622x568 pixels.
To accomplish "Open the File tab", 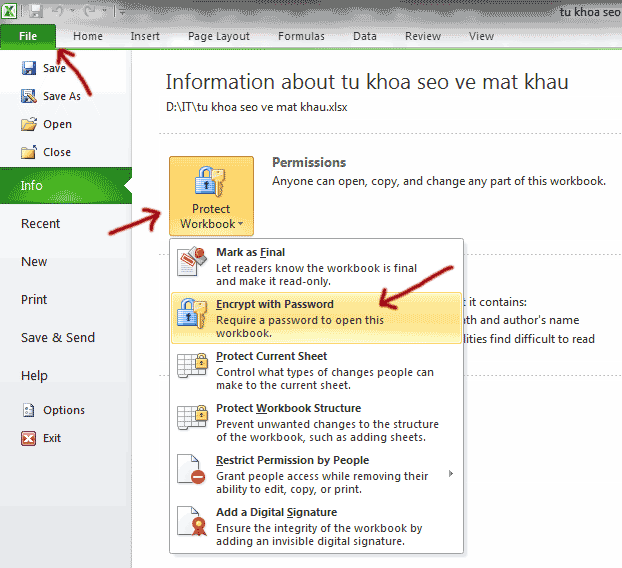I will click(28, 36).
